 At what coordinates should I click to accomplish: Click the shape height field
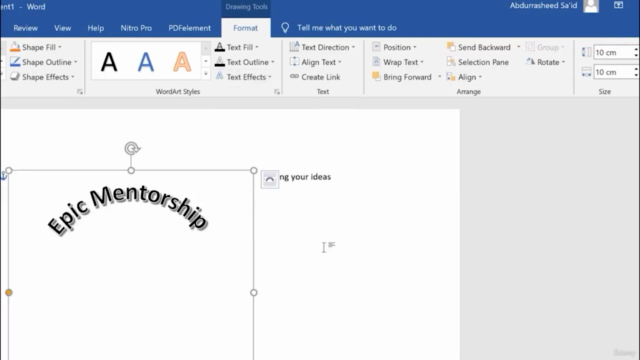tap(613, 52)
